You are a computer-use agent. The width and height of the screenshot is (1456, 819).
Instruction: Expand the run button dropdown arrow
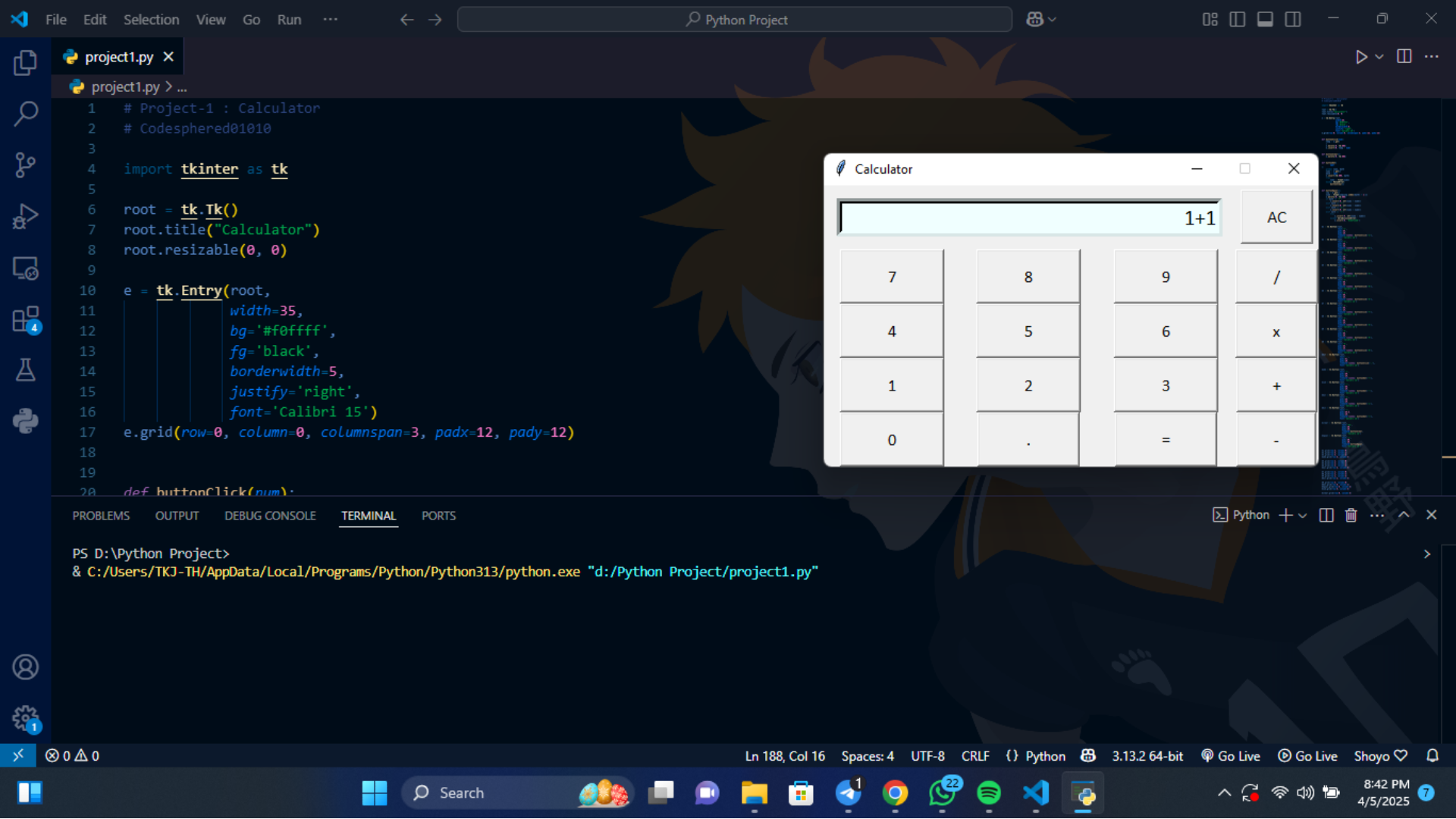1379,57
